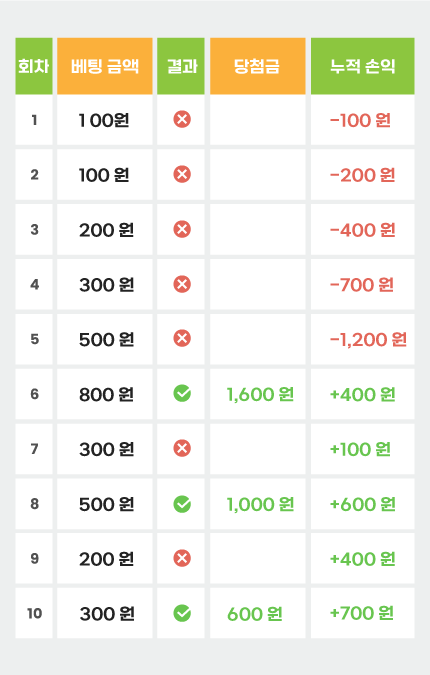
Task: Select the 누적 손익 column header
Action: [x=363, y=66]
